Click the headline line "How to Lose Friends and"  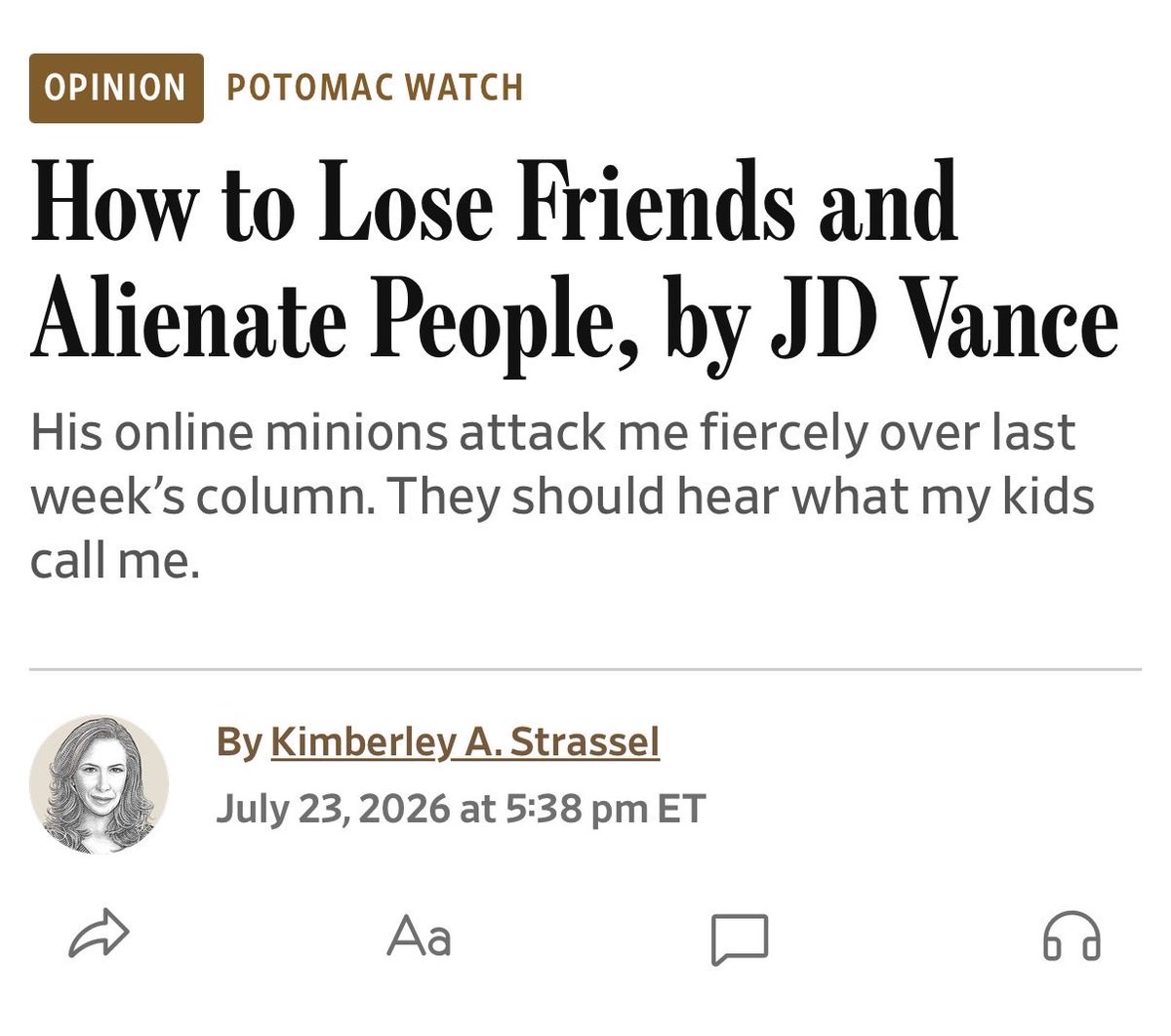[495, 203]
